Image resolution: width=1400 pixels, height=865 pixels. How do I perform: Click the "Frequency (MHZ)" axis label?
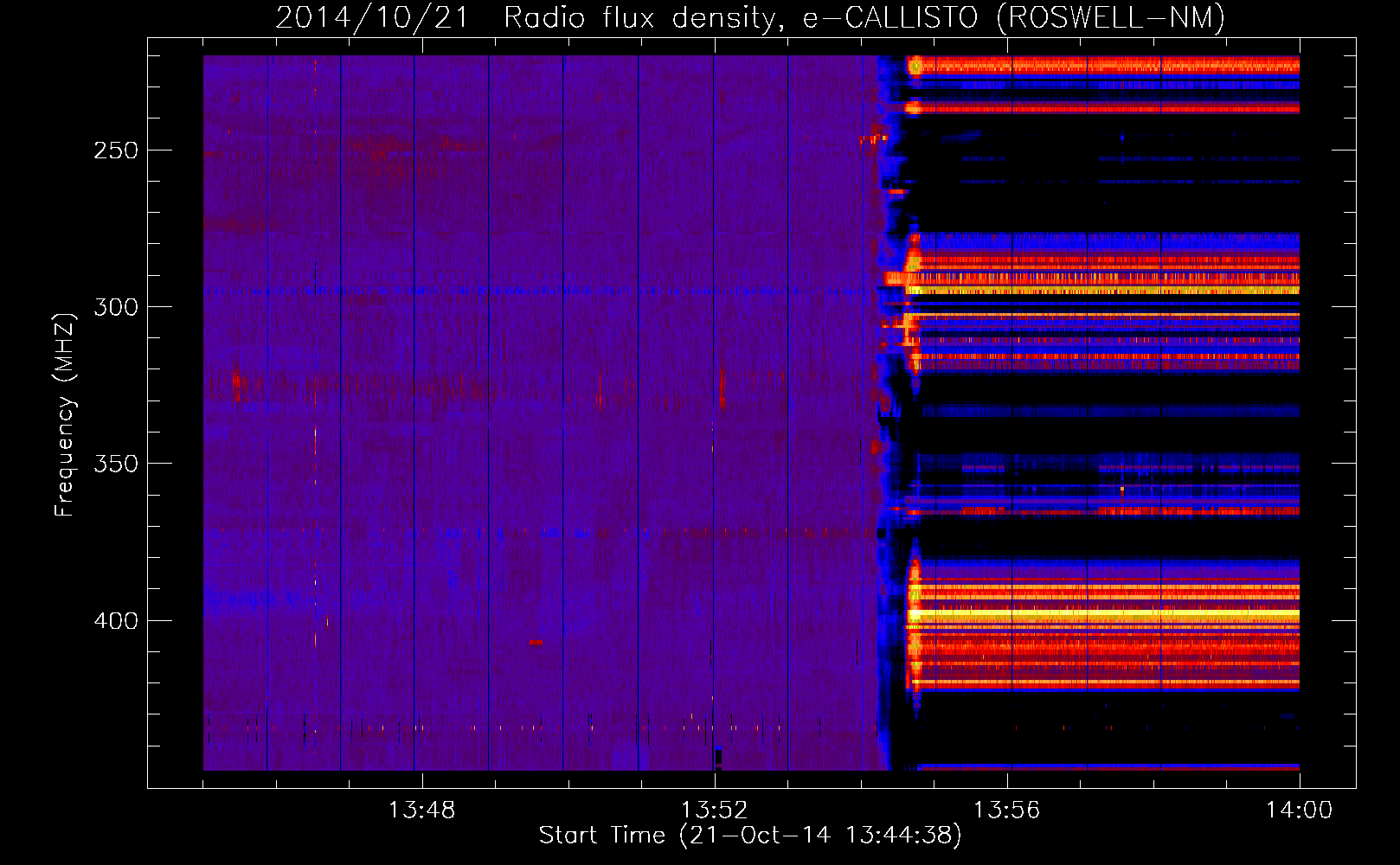(65, 414)
